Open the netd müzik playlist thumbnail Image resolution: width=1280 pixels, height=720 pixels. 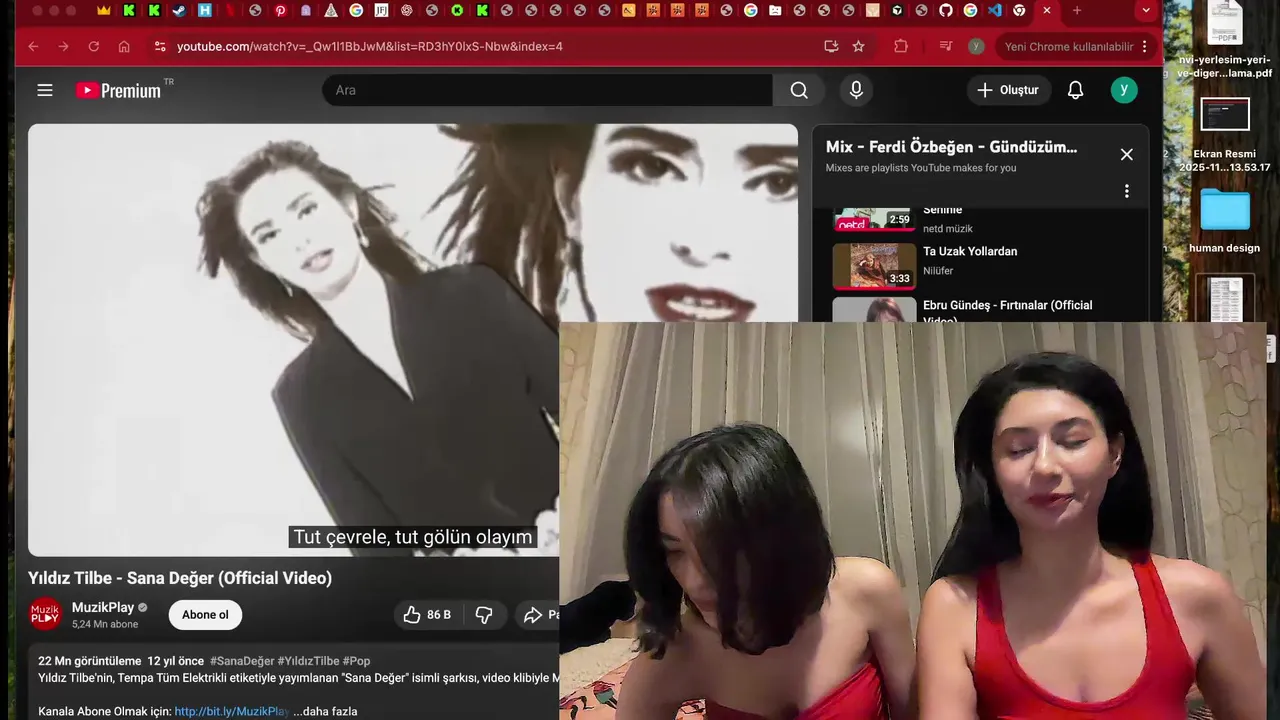(x=874, y=219)
